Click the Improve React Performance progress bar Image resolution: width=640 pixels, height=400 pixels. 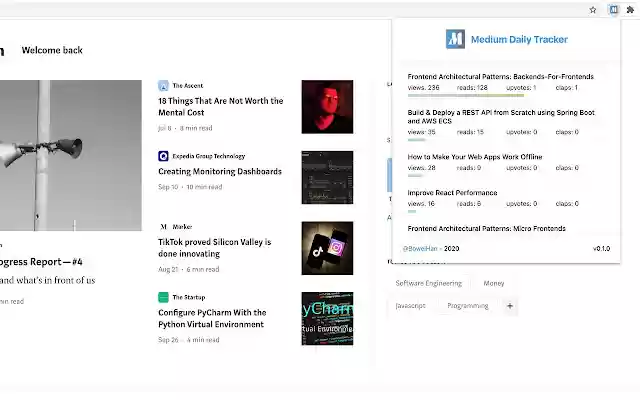[412, 211]
